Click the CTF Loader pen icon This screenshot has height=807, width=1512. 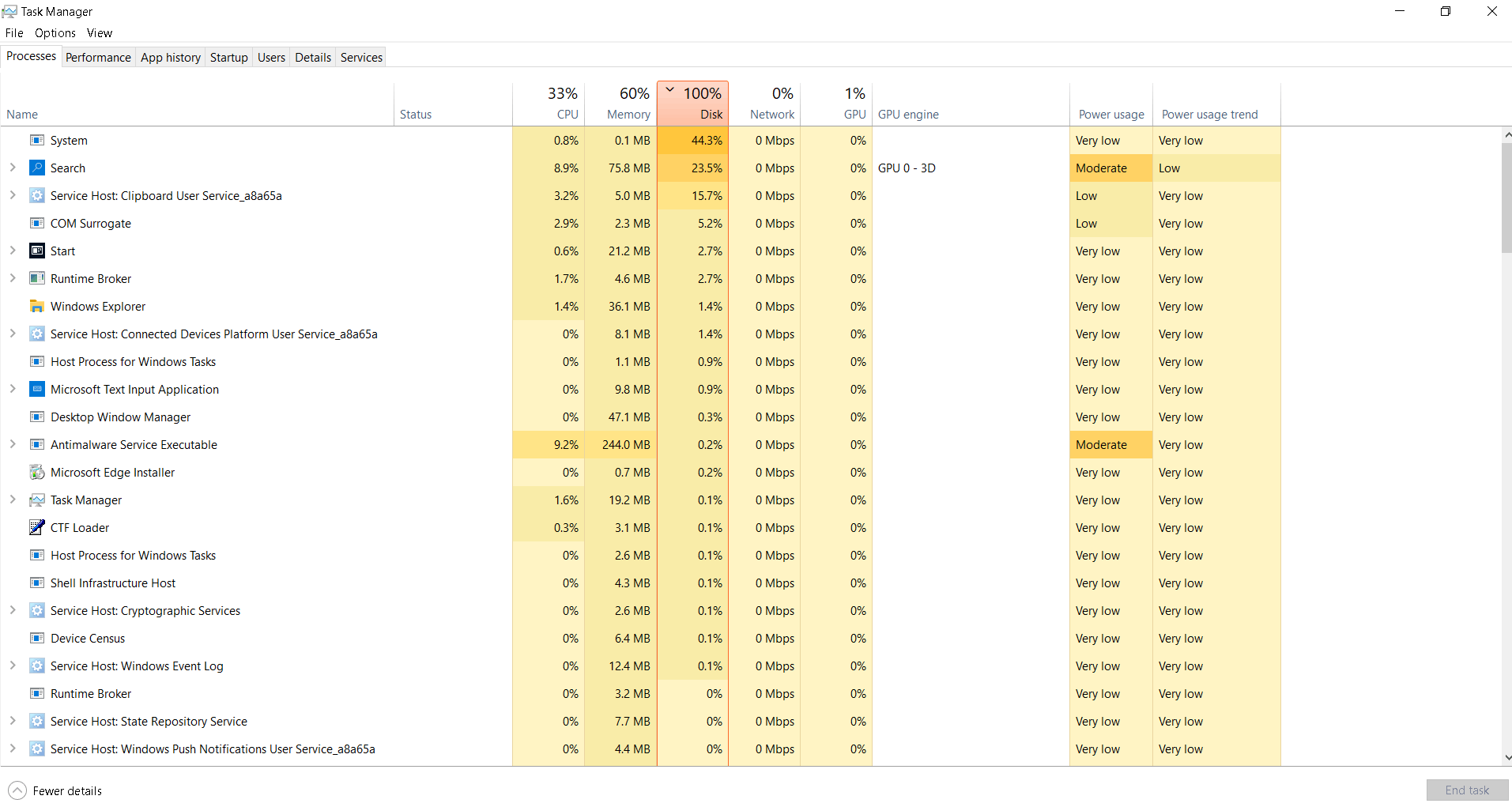[37, 527]
